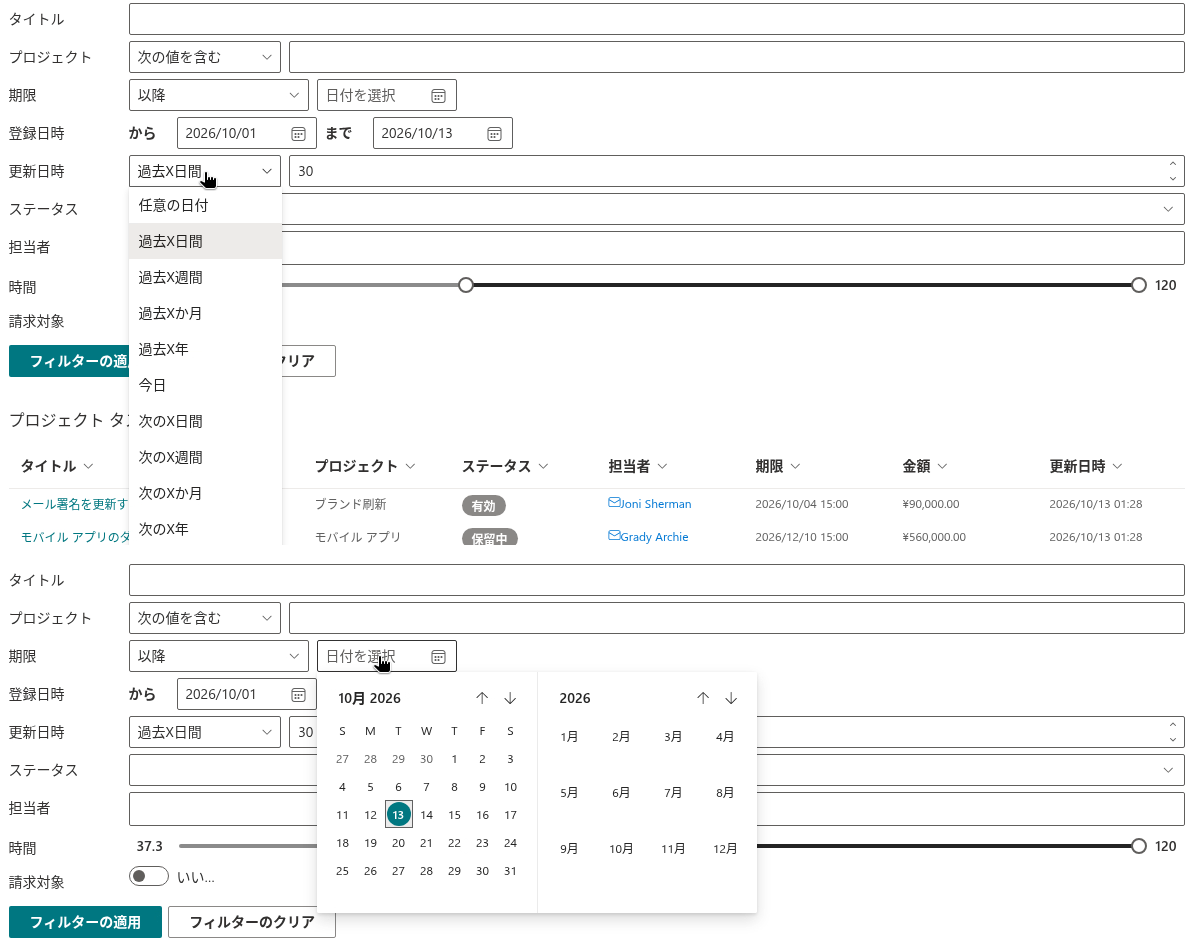Select 9月 in month picker
Image resolution: width=1200 pixels, height=946 pixels.
point(569,849)
